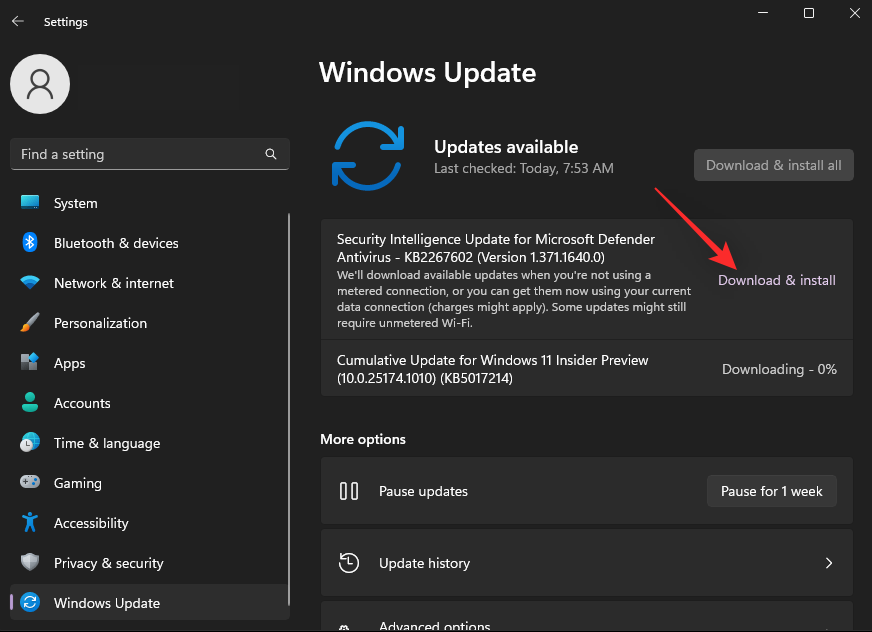The image size is (872, 632).
Task: Click the user account avatar
Action: pyautogui.click(x=40, y=84)
